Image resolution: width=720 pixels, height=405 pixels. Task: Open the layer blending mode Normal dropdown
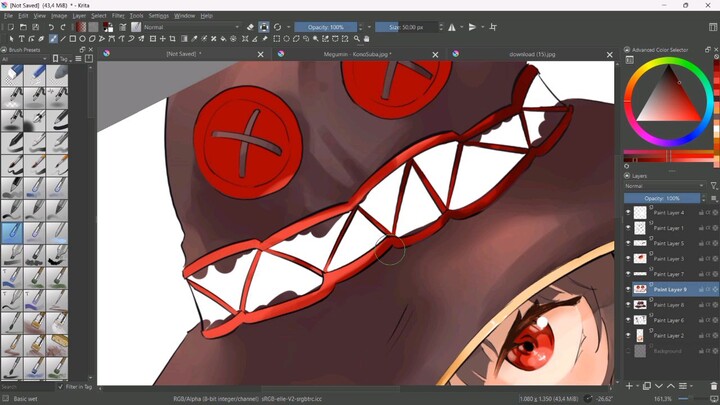coord(664,186)
